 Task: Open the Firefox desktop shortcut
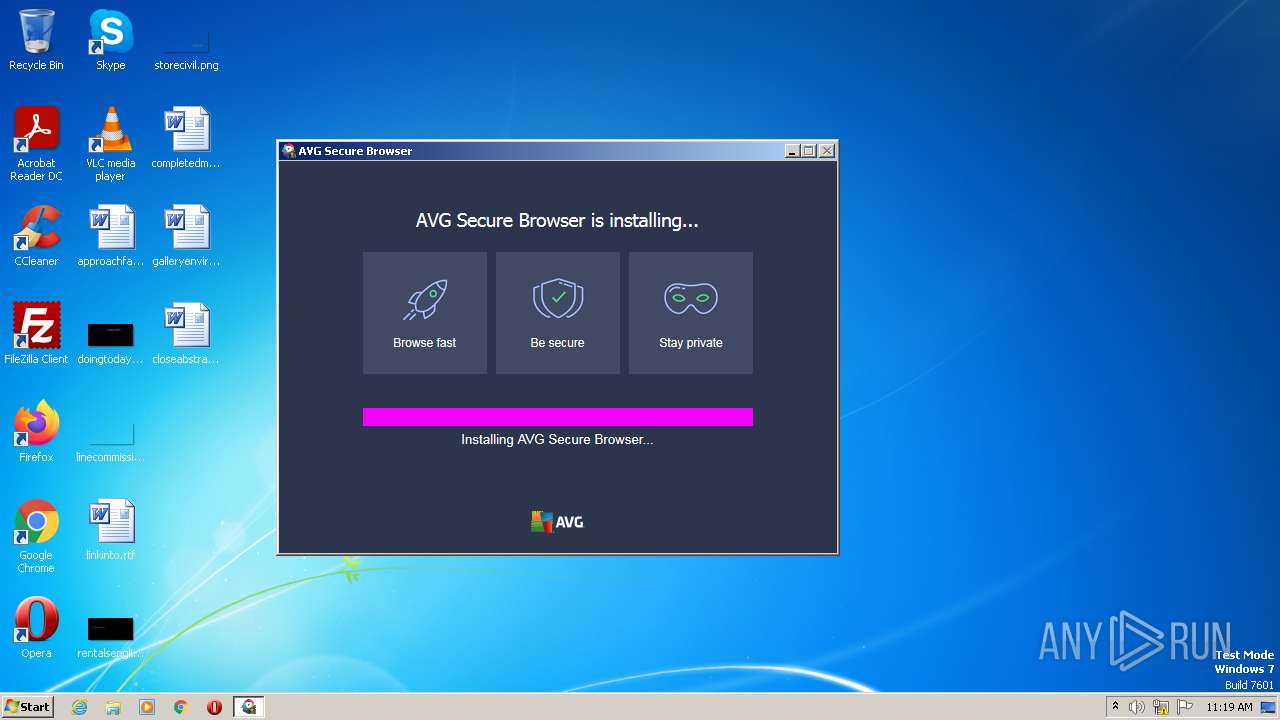36,432
